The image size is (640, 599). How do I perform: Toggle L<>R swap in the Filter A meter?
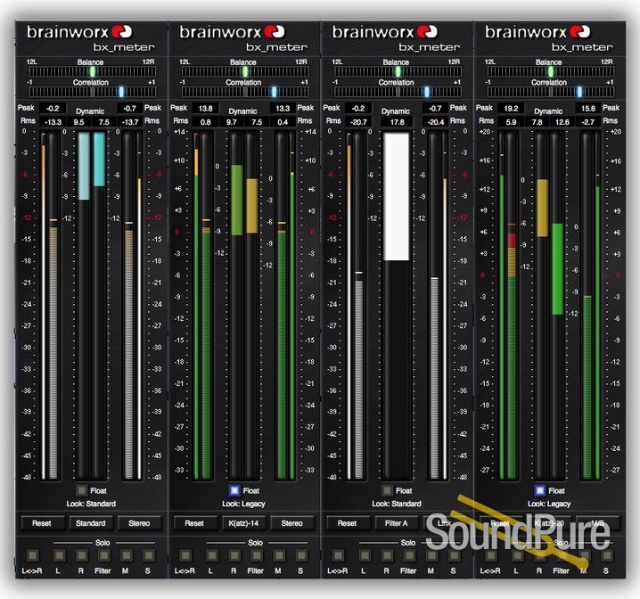[x=338, y=555]
